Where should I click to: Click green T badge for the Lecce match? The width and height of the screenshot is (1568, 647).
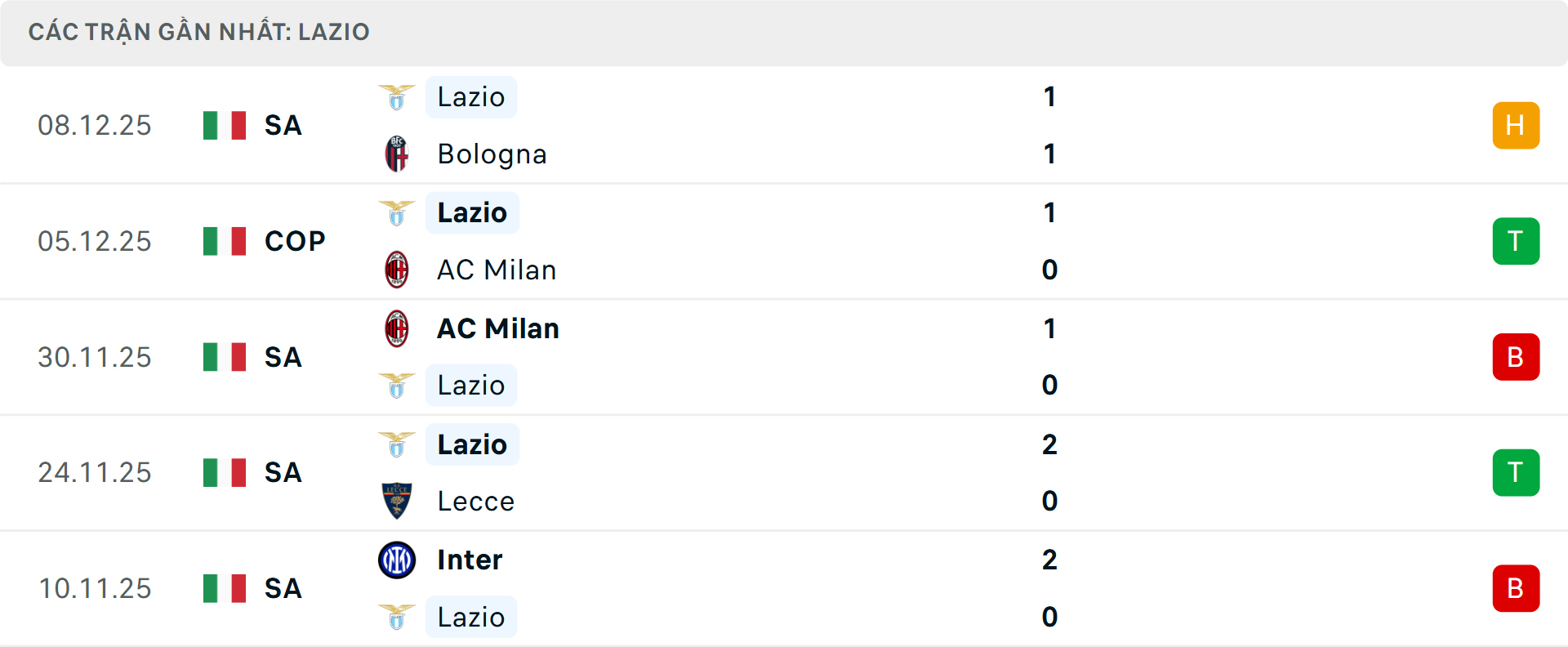click(x=1516, y=472)
